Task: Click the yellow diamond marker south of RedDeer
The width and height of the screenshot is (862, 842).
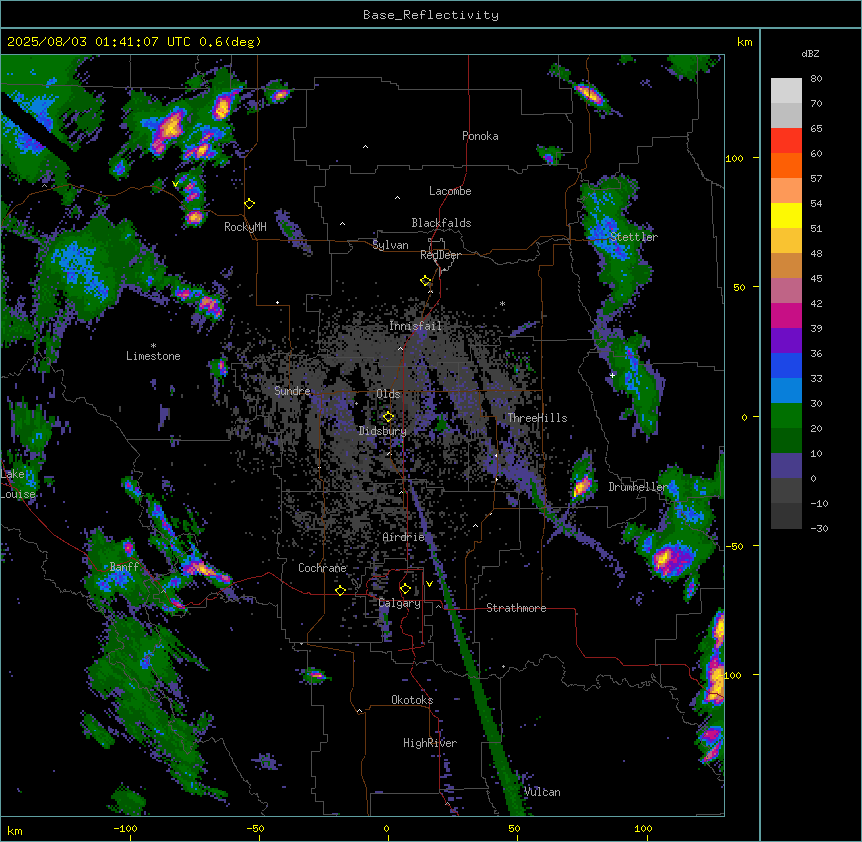Action: point(426,281)
